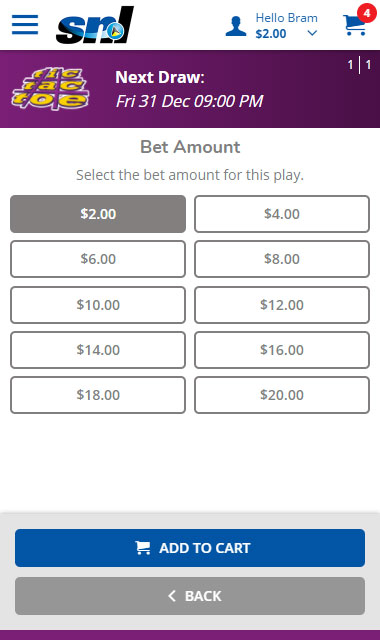
Task: Select the $14.00 bet amount
Action: coord(98,350)
